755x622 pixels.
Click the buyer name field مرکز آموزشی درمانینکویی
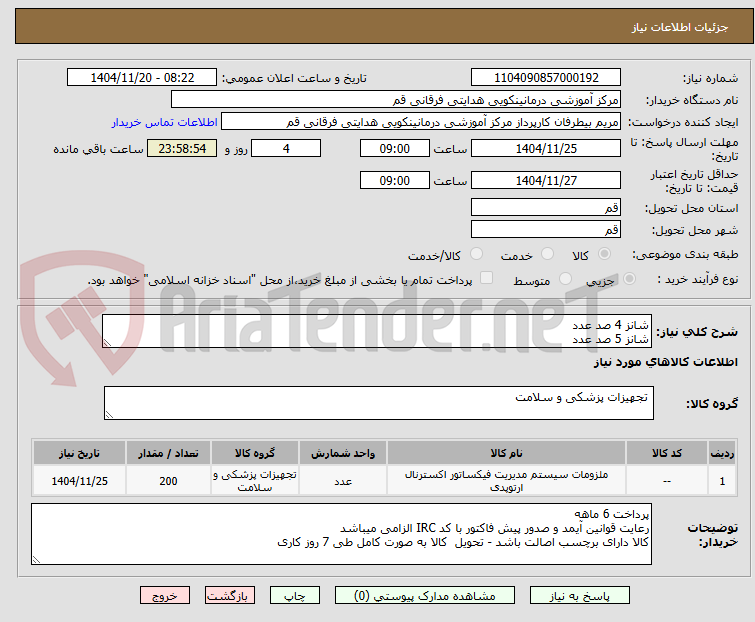pos(396,100)
